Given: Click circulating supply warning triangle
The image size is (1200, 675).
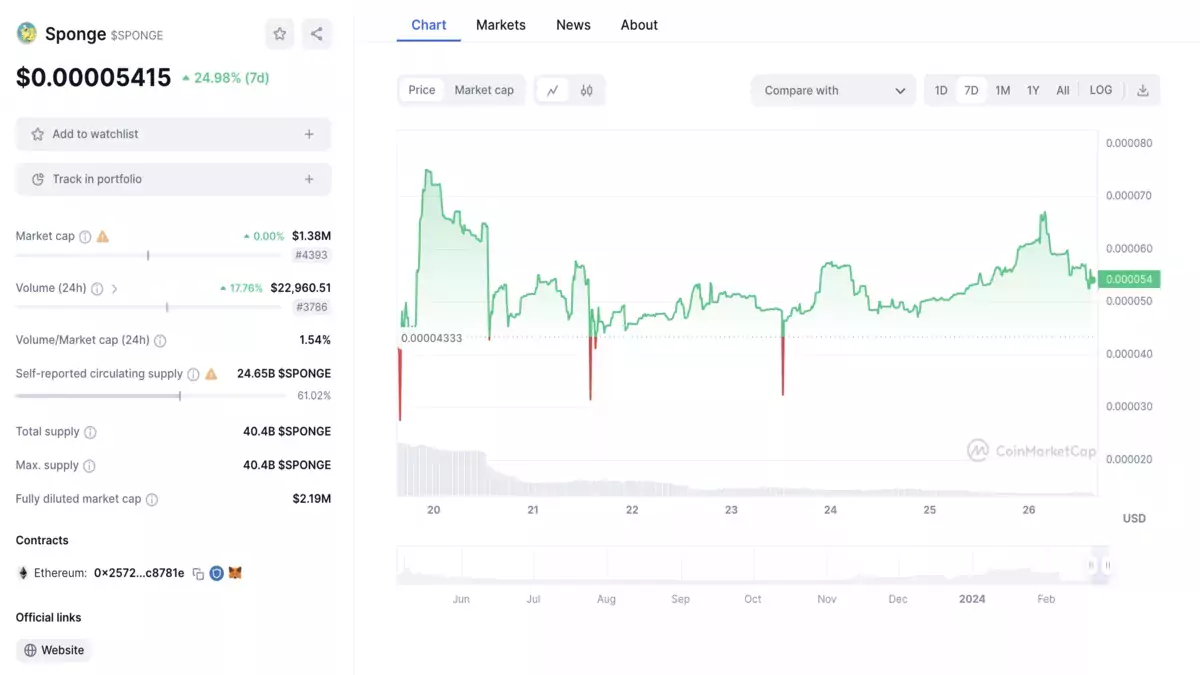Looking at the screenshot, I should point(211,374).
